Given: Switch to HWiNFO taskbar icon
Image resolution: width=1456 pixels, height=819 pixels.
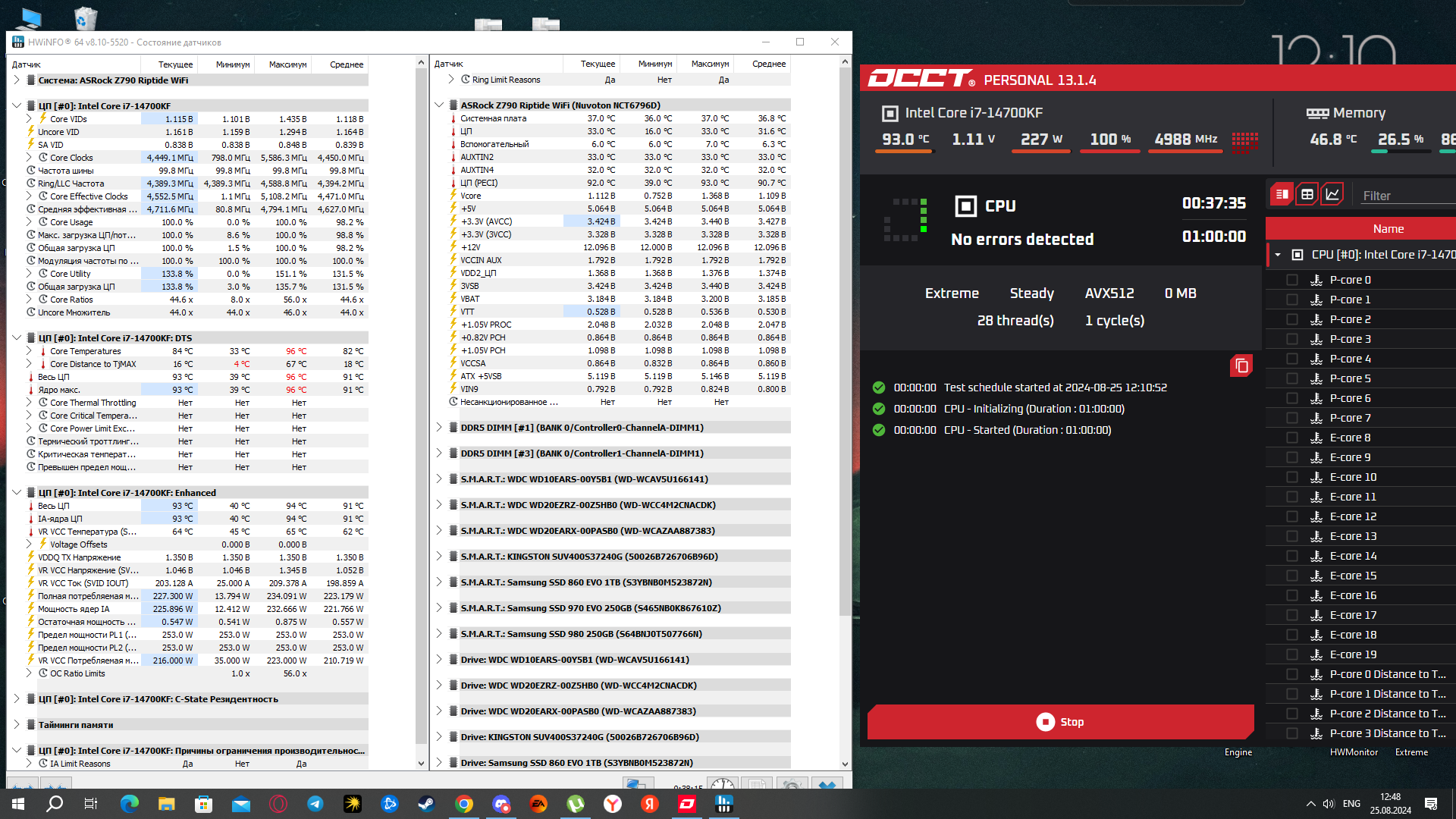Looking at the screenshot, I should 724,804.
